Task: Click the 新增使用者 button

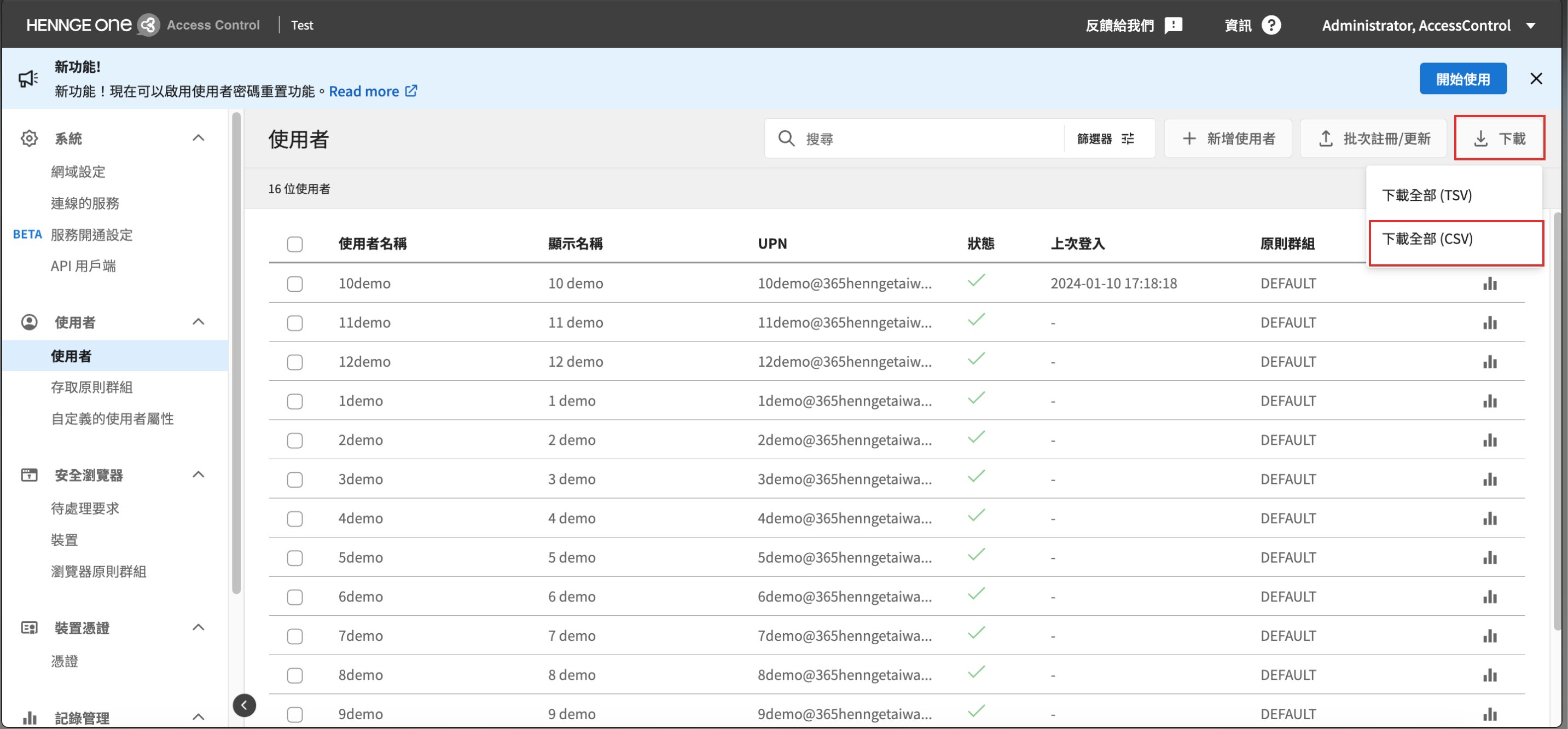Action: tap(1228, 139)
